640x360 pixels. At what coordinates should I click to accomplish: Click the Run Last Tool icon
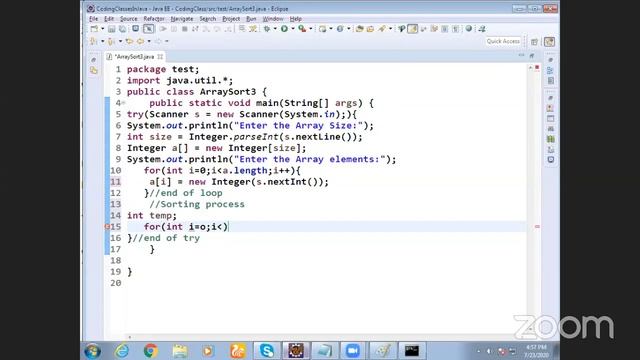(302, 29)
